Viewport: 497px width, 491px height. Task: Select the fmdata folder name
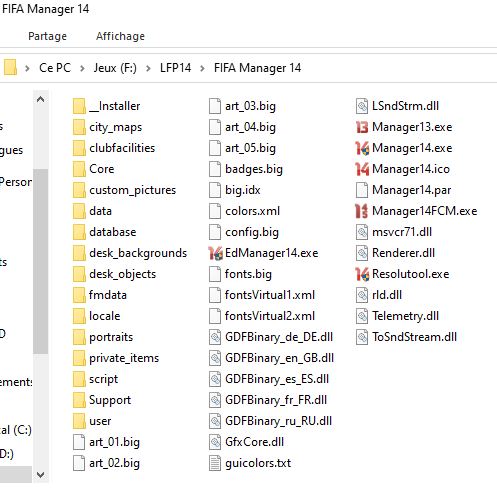pos(108,295)
